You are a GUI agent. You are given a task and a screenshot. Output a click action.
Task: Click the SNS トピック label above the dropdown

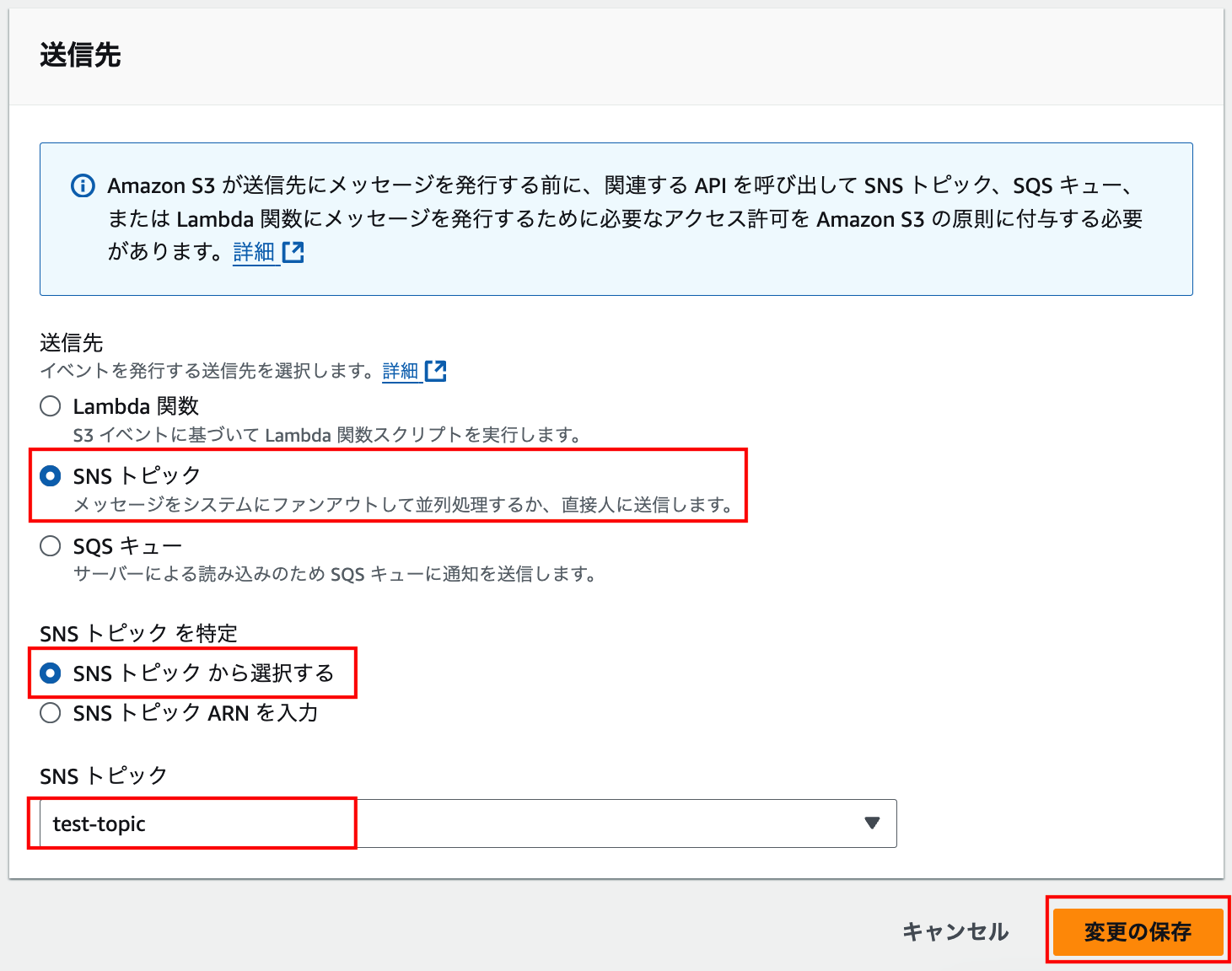click(x=103, y=775)
